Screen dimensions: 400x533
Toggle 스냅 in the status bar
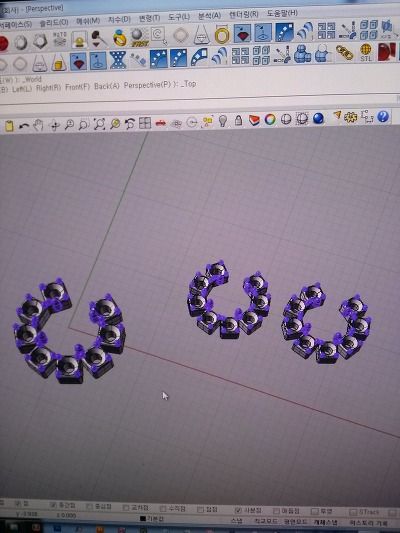tap(237, 521)
